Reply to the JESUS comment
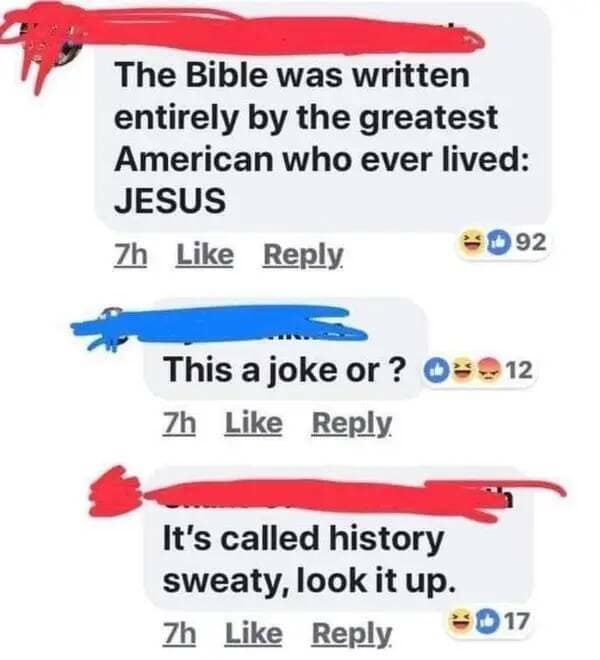Image resolution: width=600 pixels, height=660 pixels. [303, 255]
